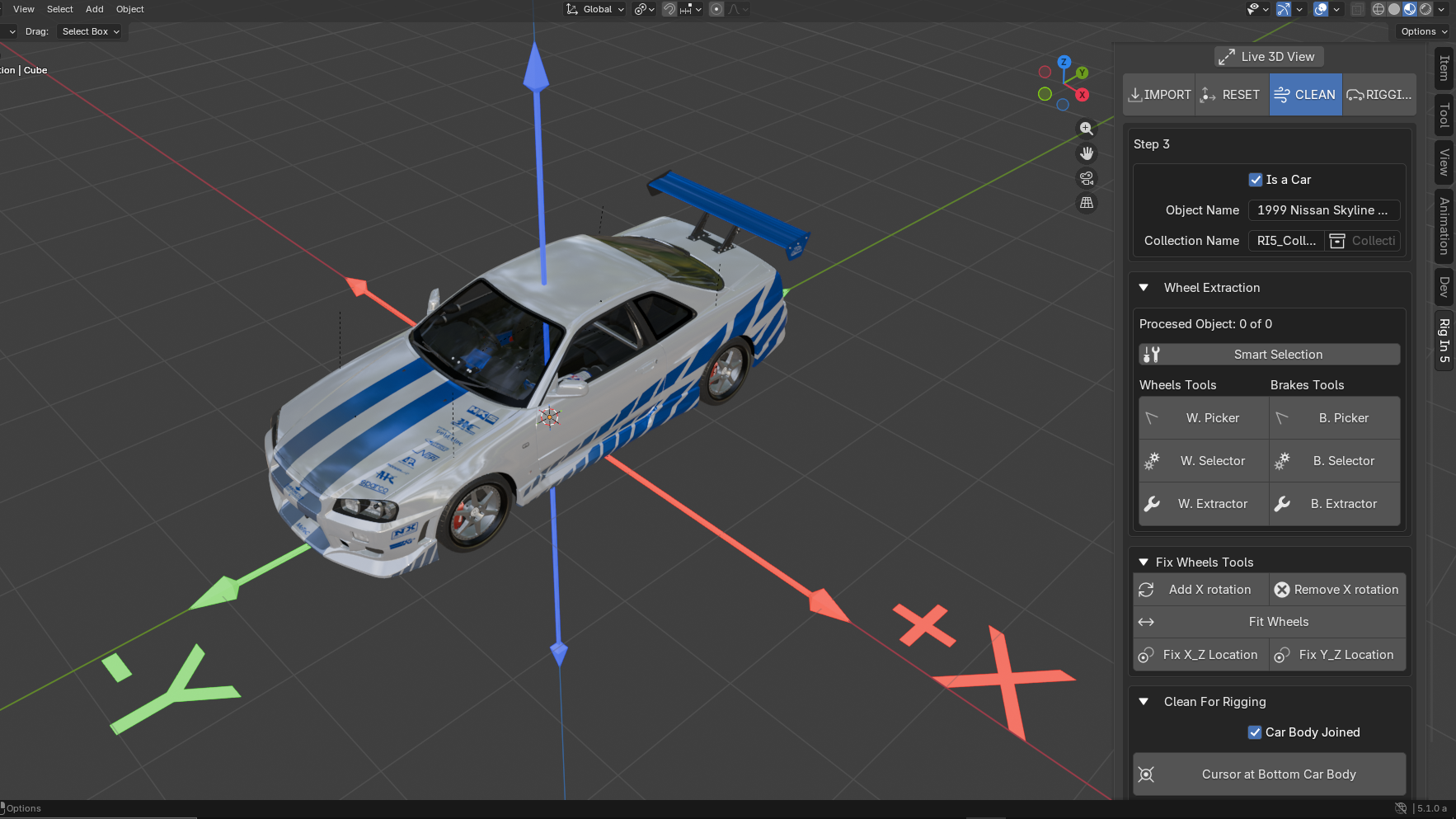The image size is (1456, 819).
Task: Toggle proportional editing button
Action: [716, 9]
